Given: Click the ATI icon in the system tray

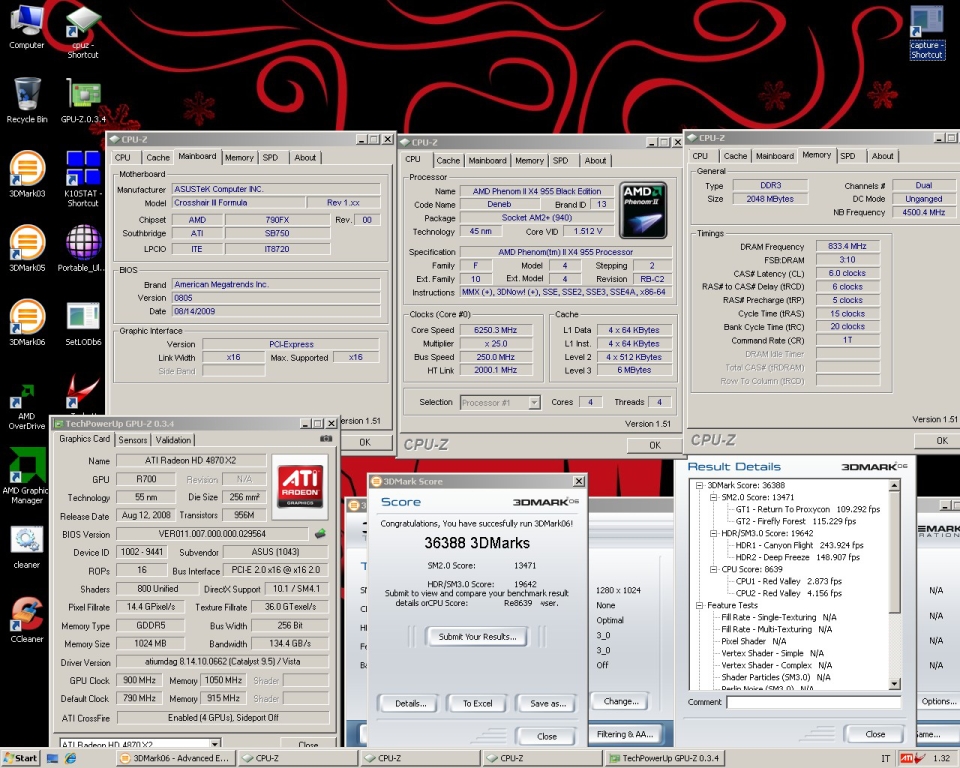Looking at the screenshot, I should (x=906, y=758).
